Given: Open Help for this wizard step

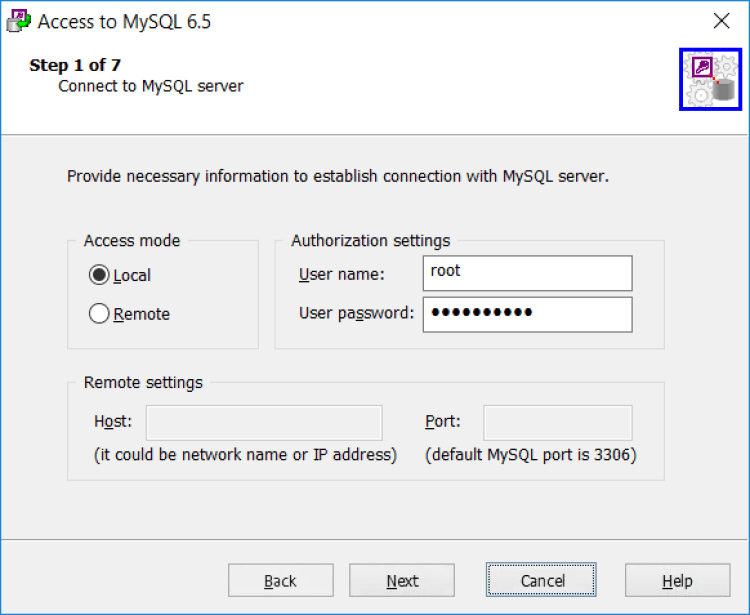Looking at the screenshot, I should 677,581.
